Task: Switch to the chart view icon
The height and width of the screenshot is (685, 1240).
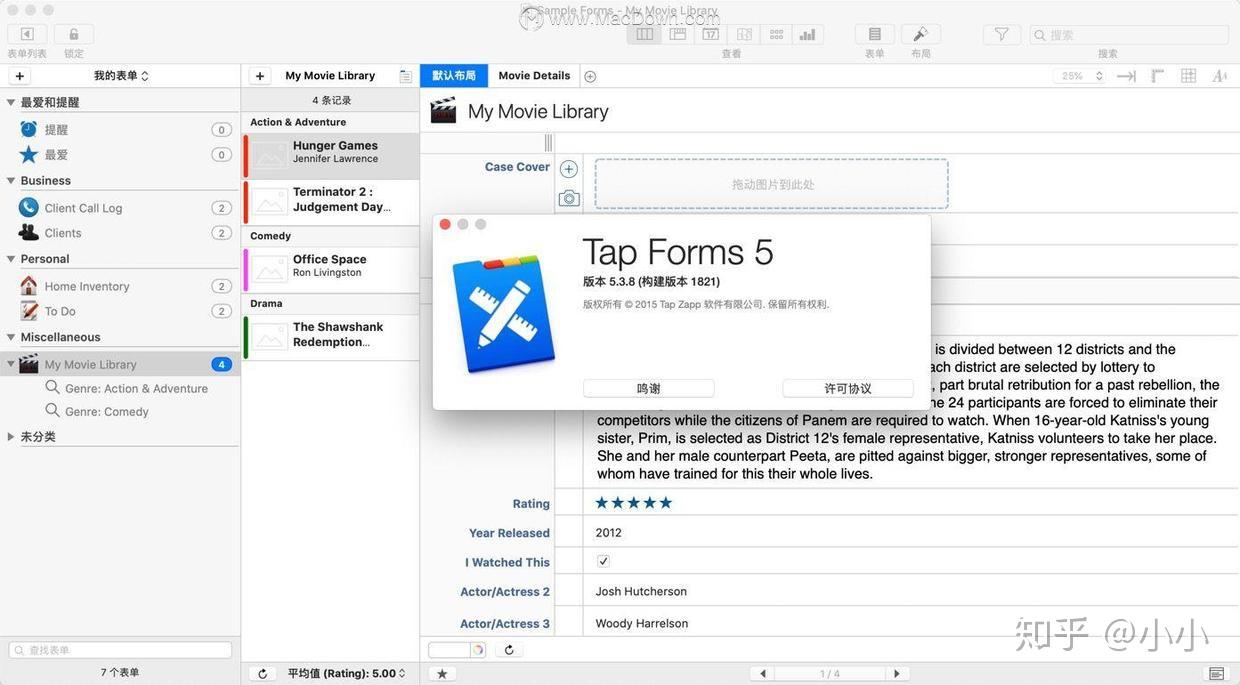Action: pos(807,33)
